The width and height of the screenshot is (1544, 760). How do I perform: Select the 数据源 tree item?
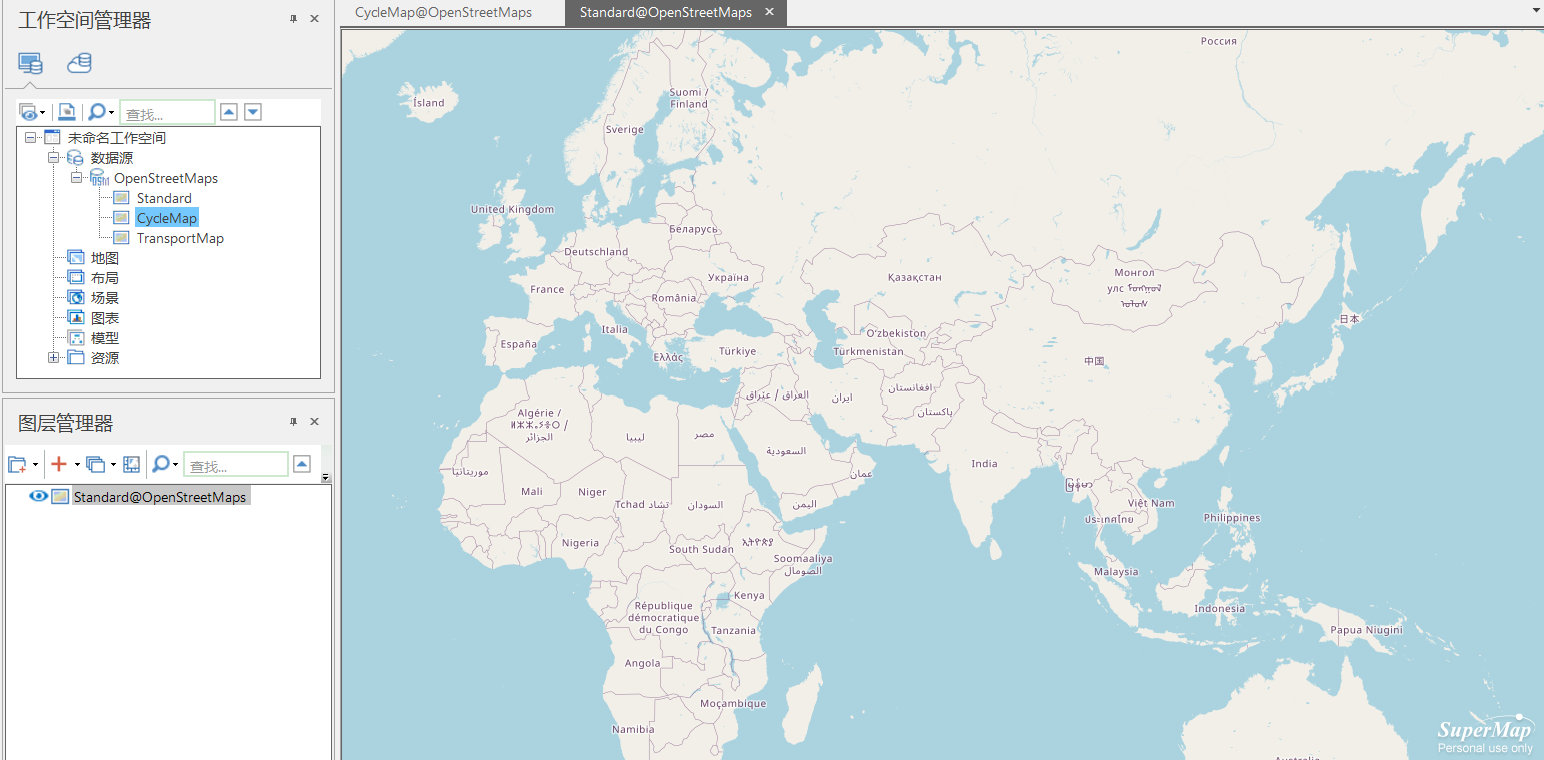coord(112,158)
